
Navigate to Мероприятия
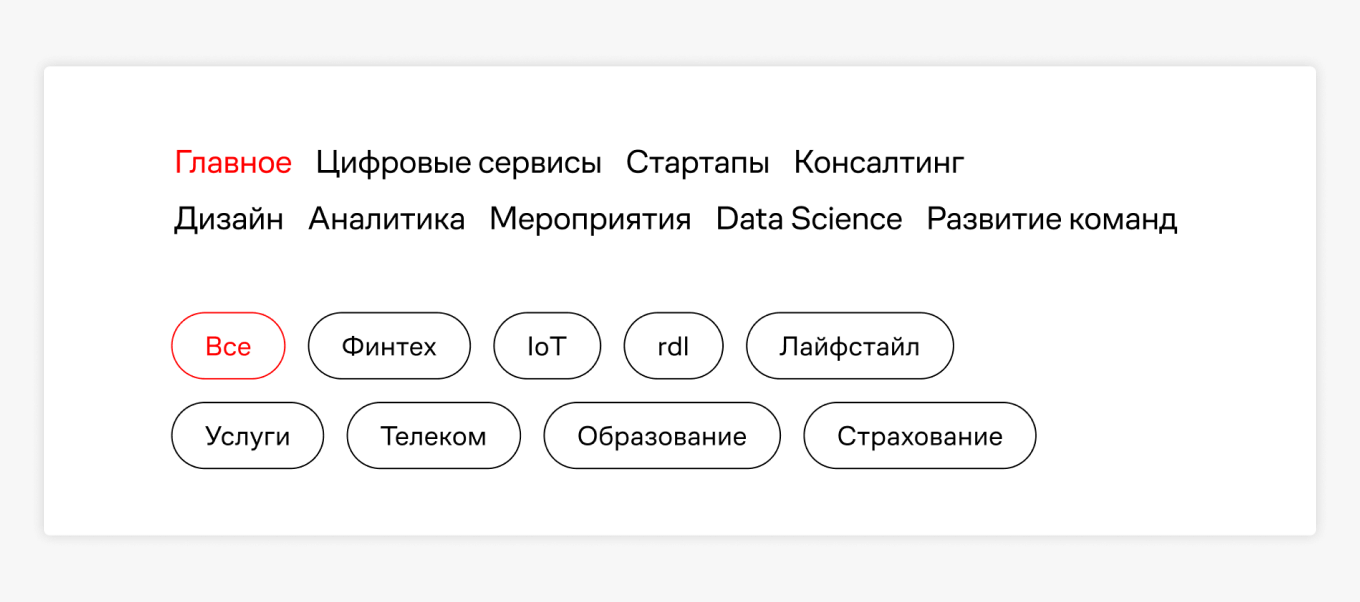point(590,219)
